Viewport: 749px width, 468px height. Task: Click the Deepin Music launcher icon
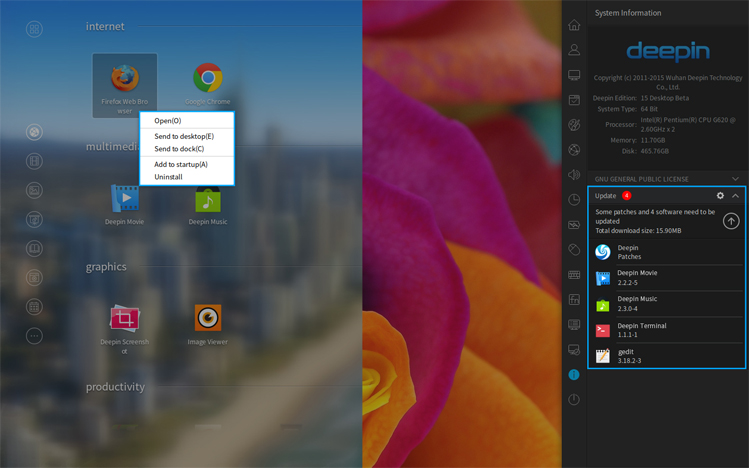208,200
